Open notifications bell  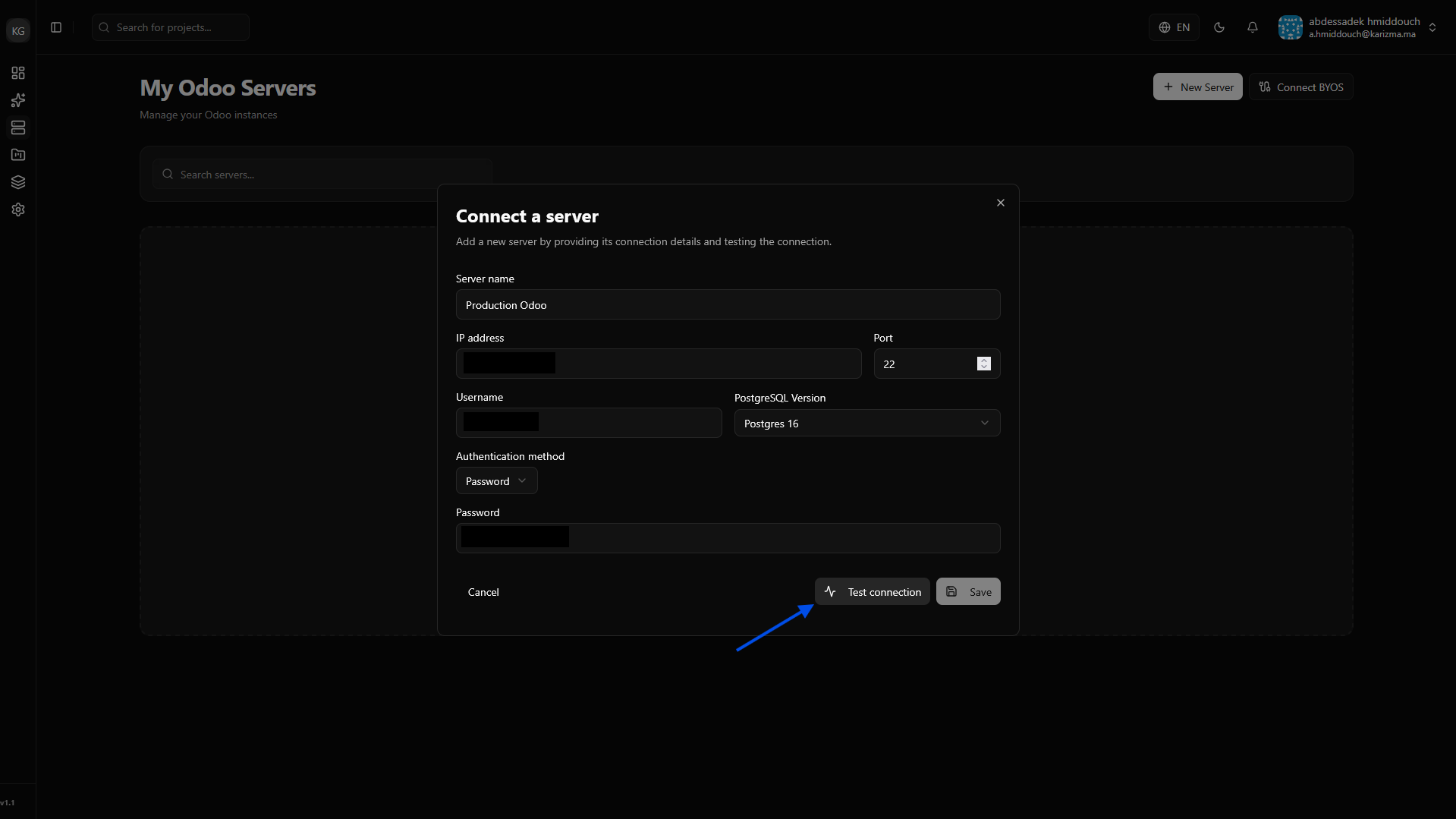pos(1253,27)
